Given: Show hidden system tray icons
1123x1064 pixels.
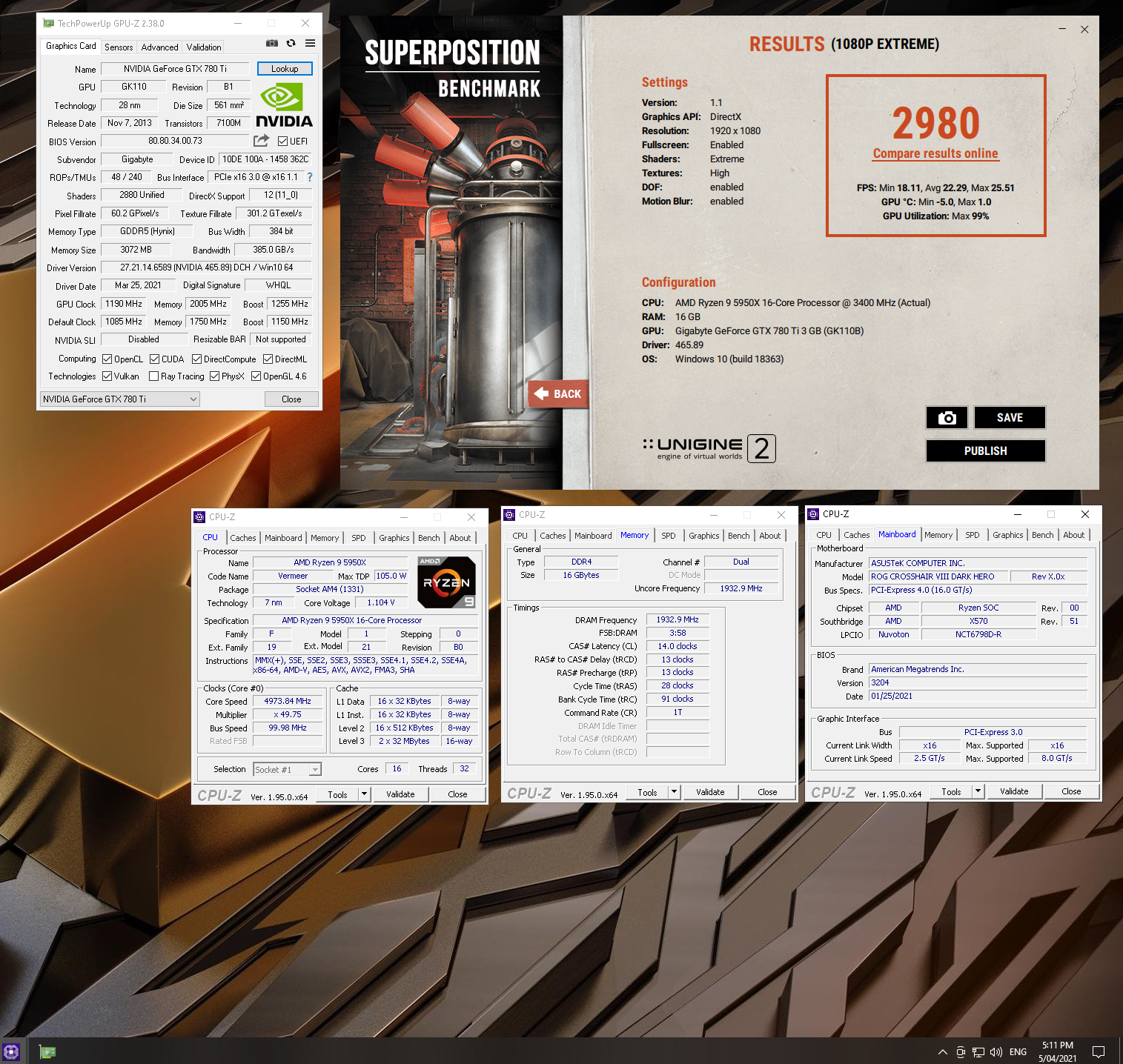Looking at the screenshot, I should (942, 1051).
